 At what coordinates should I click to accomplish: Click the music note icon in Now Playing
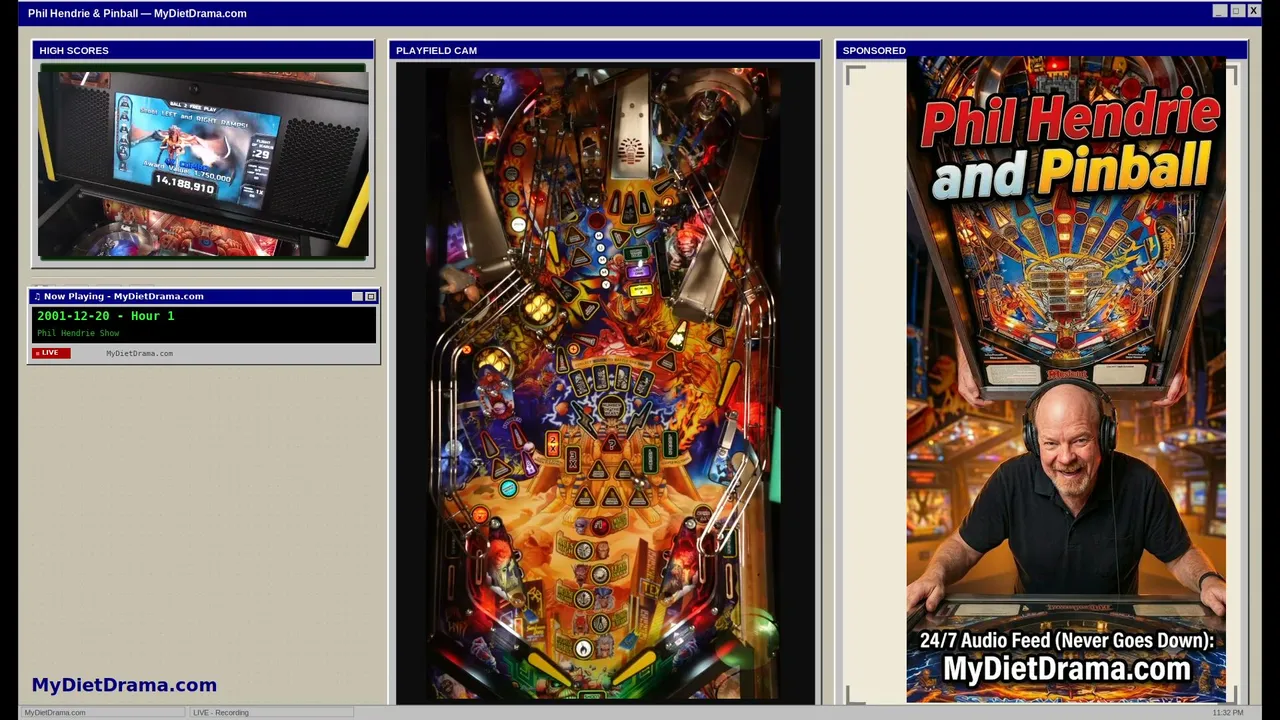point(38,296)
